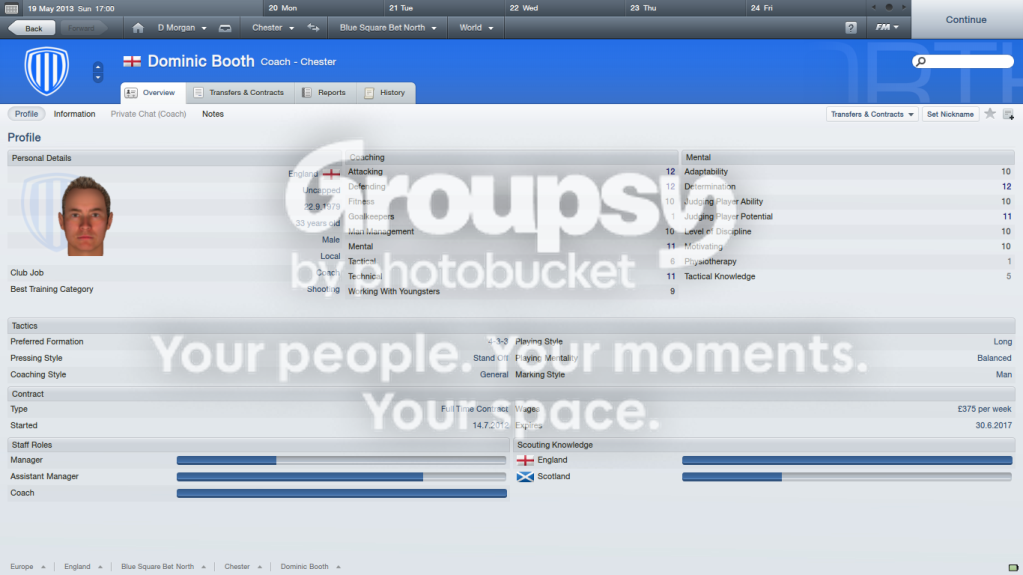1023x575 pixels.
Task: Select the Information sub-tab
Action: [74, 114]
